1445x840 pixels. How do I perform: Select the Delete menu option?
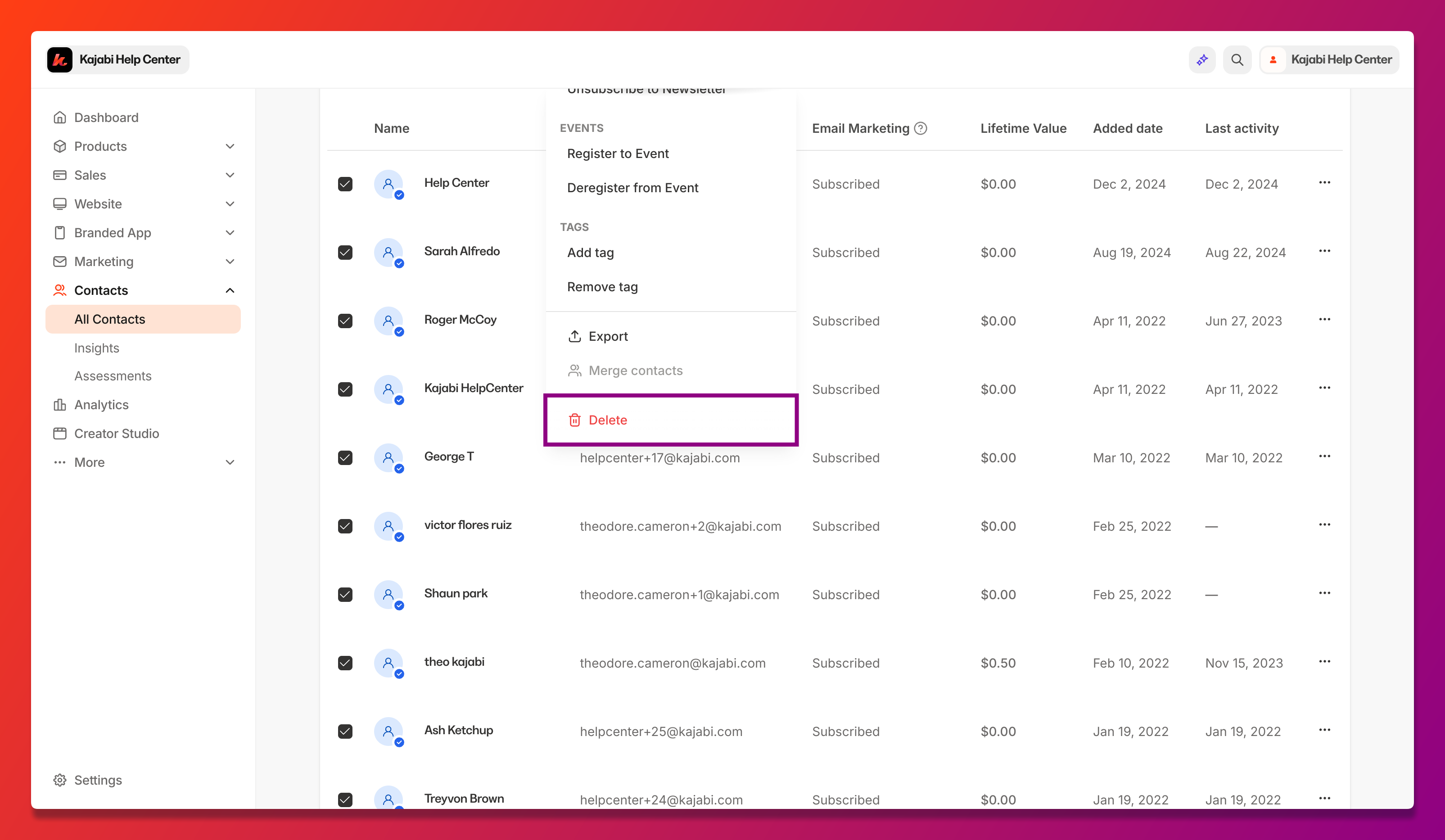tap(671, 420)
